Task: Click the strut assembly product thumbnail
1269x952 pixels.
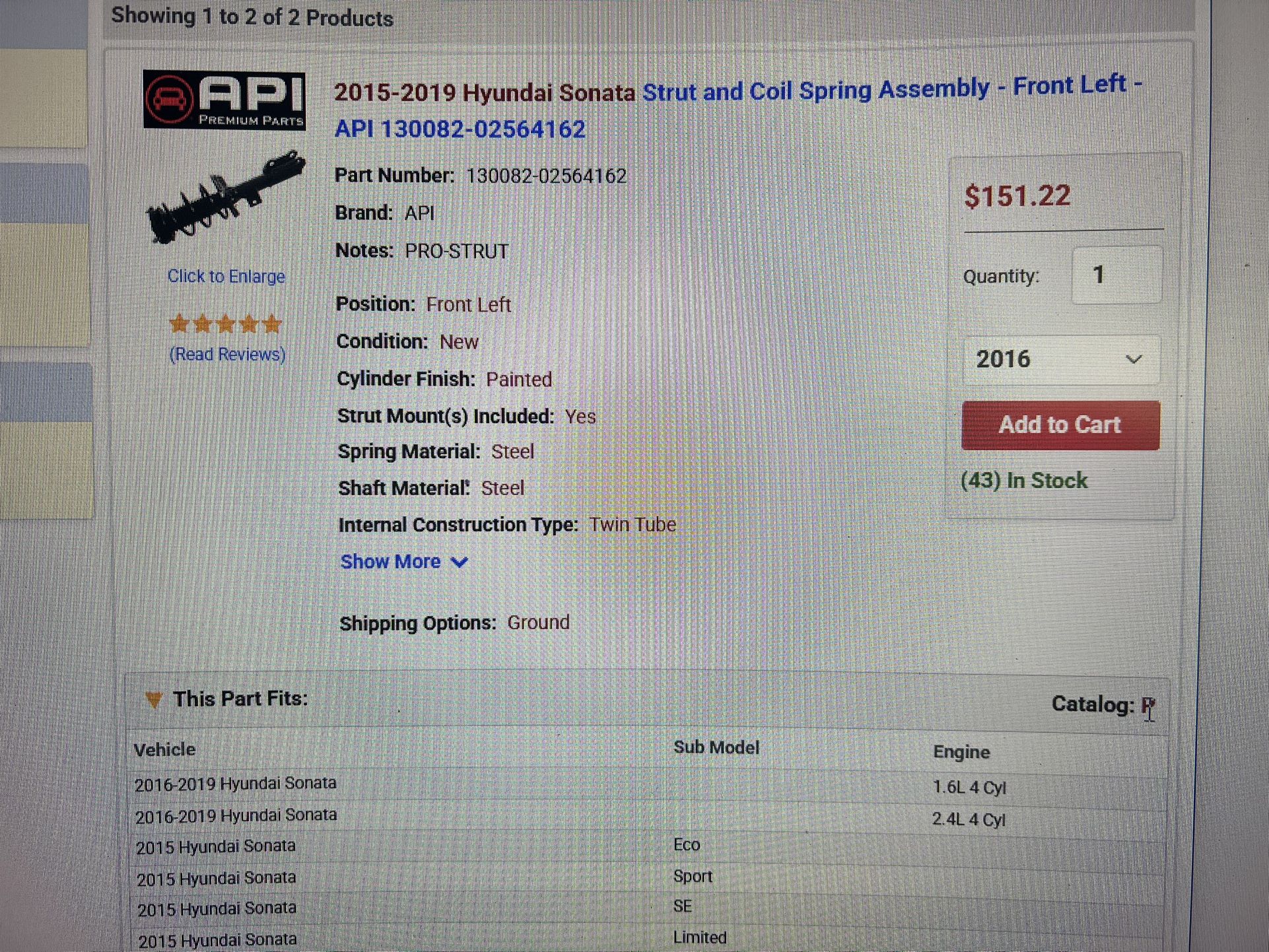Action: click(x=225, y=198)
